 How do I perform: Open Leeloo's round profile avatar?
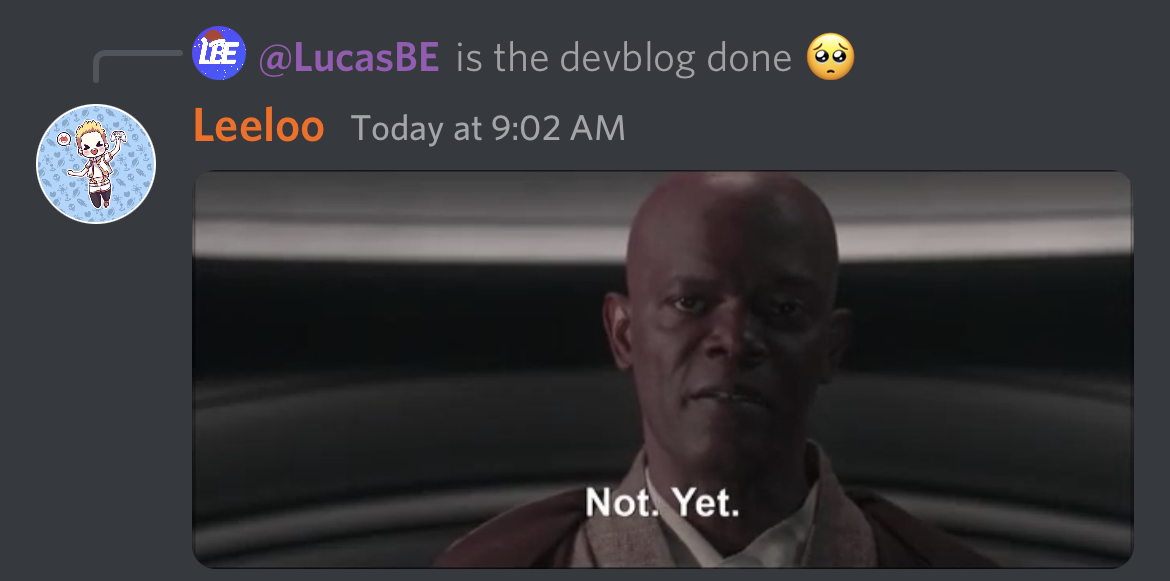click(x=96, y=164)
